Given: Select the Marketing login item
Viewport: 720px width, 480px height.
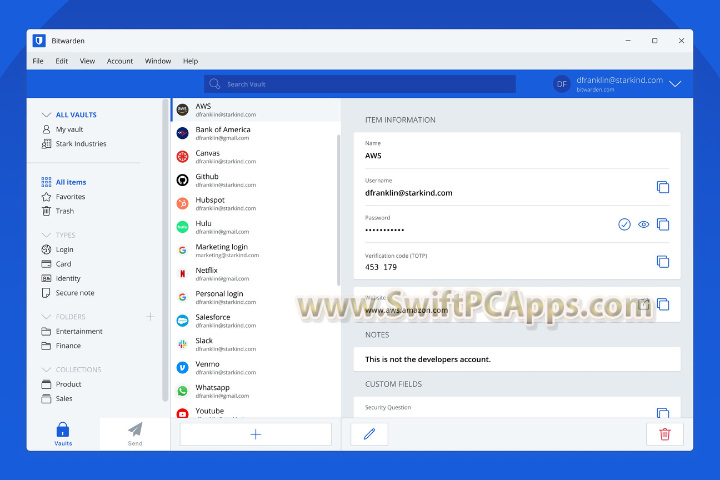Looking at the screenshot, I should [x=255, y=250].
